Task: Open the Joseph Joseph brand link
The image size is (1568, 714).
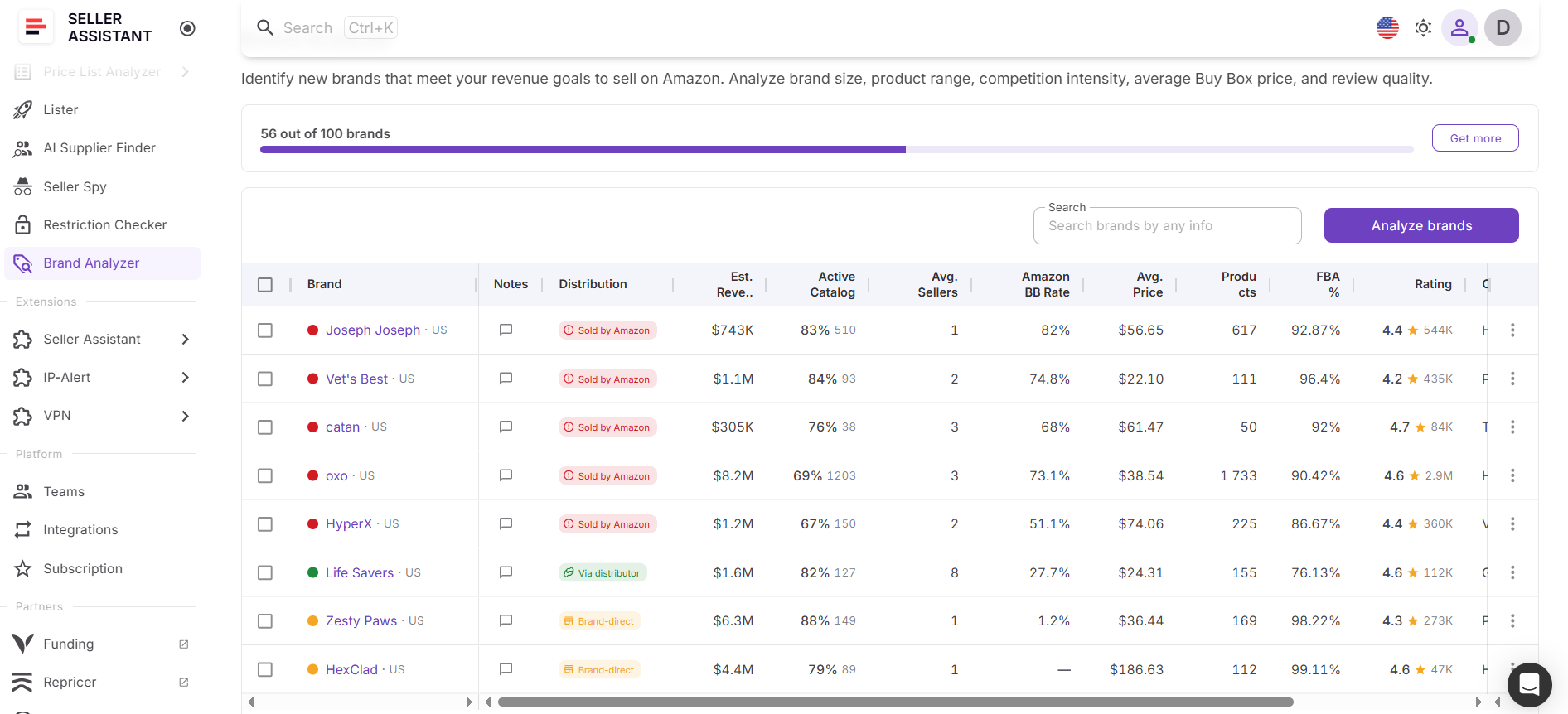Action: [x=373, y=330]
